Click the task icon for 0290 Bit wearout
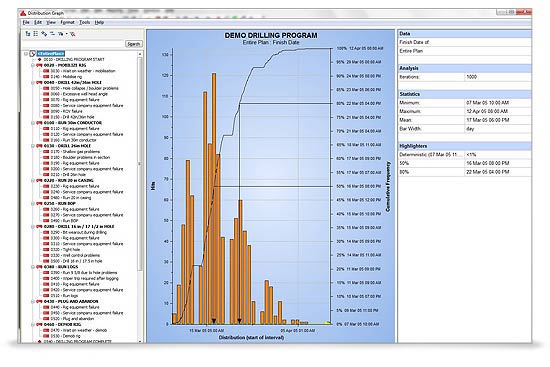The width and height of the screenshot is (550, 367). pyautogui.click(x=46, y=232)
